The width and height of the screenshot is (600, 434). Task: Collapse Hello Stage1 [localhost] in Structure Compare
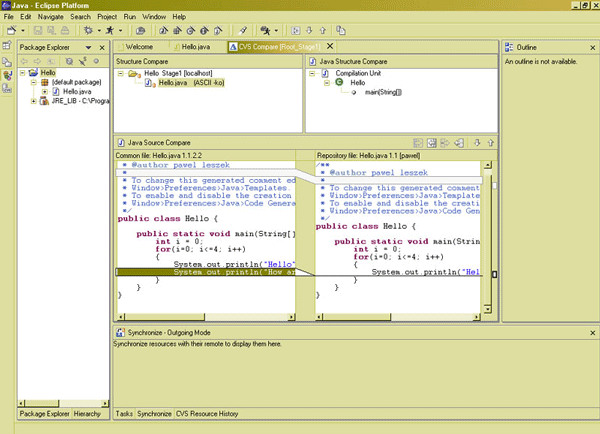[121, 73]
